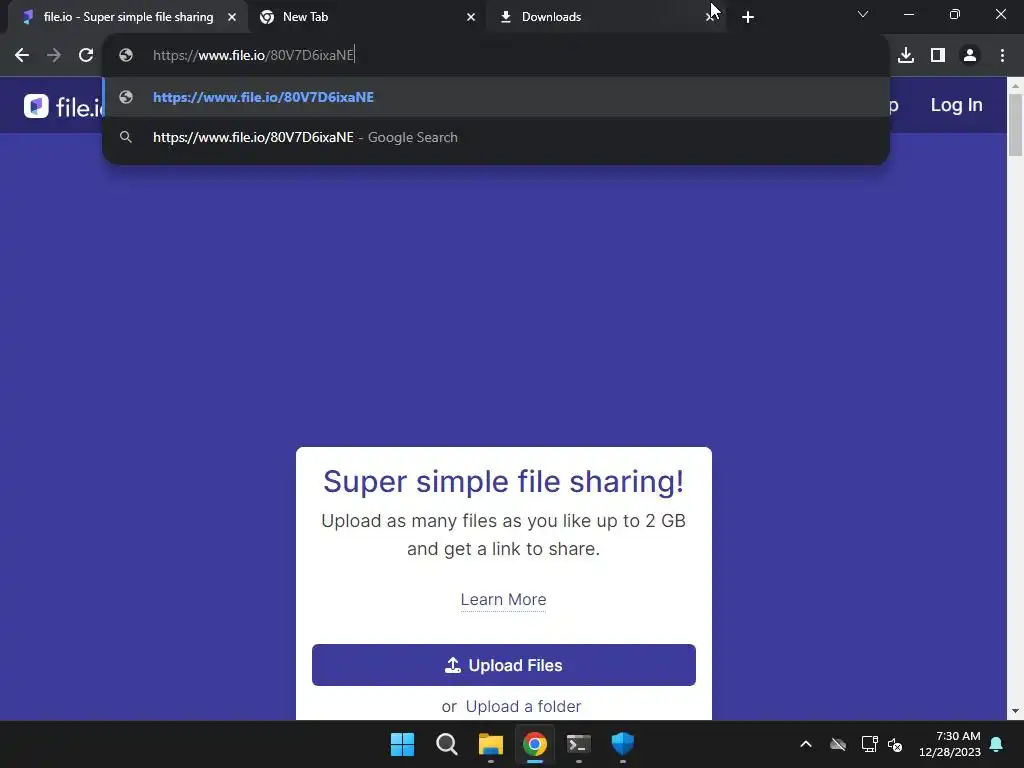Open the Chrome three-dot menu
This screenshot has height=768, width=1024.
(x=1002, y=56)
